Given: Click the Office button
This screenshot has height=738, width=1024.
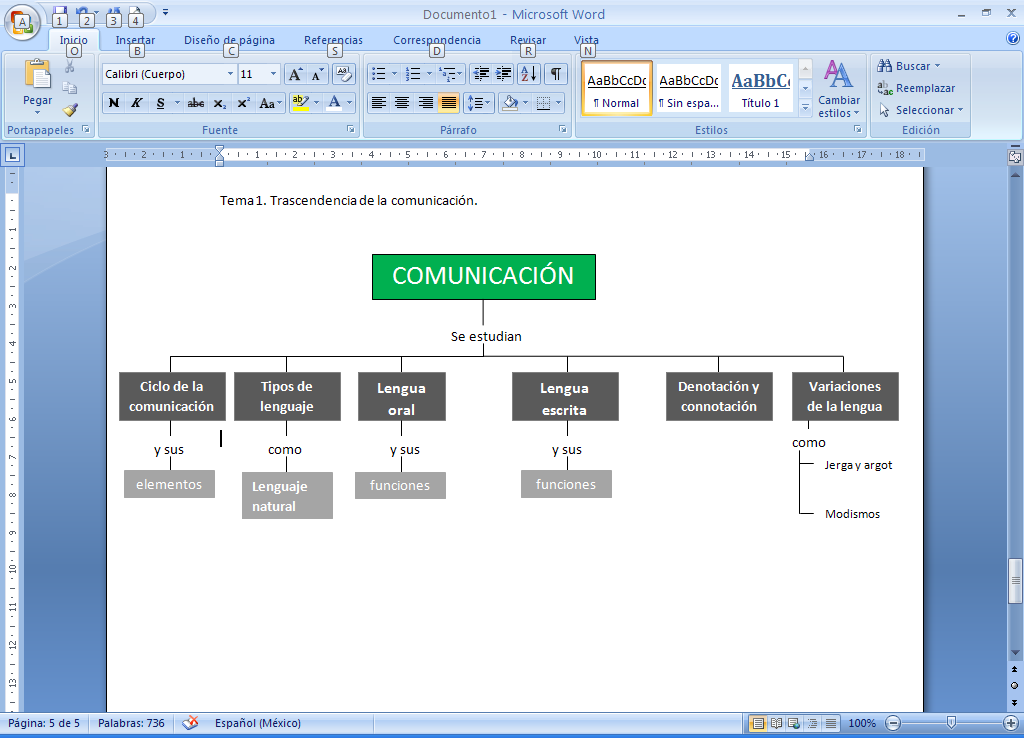Looking at the screenshot, I should [22, 22].
